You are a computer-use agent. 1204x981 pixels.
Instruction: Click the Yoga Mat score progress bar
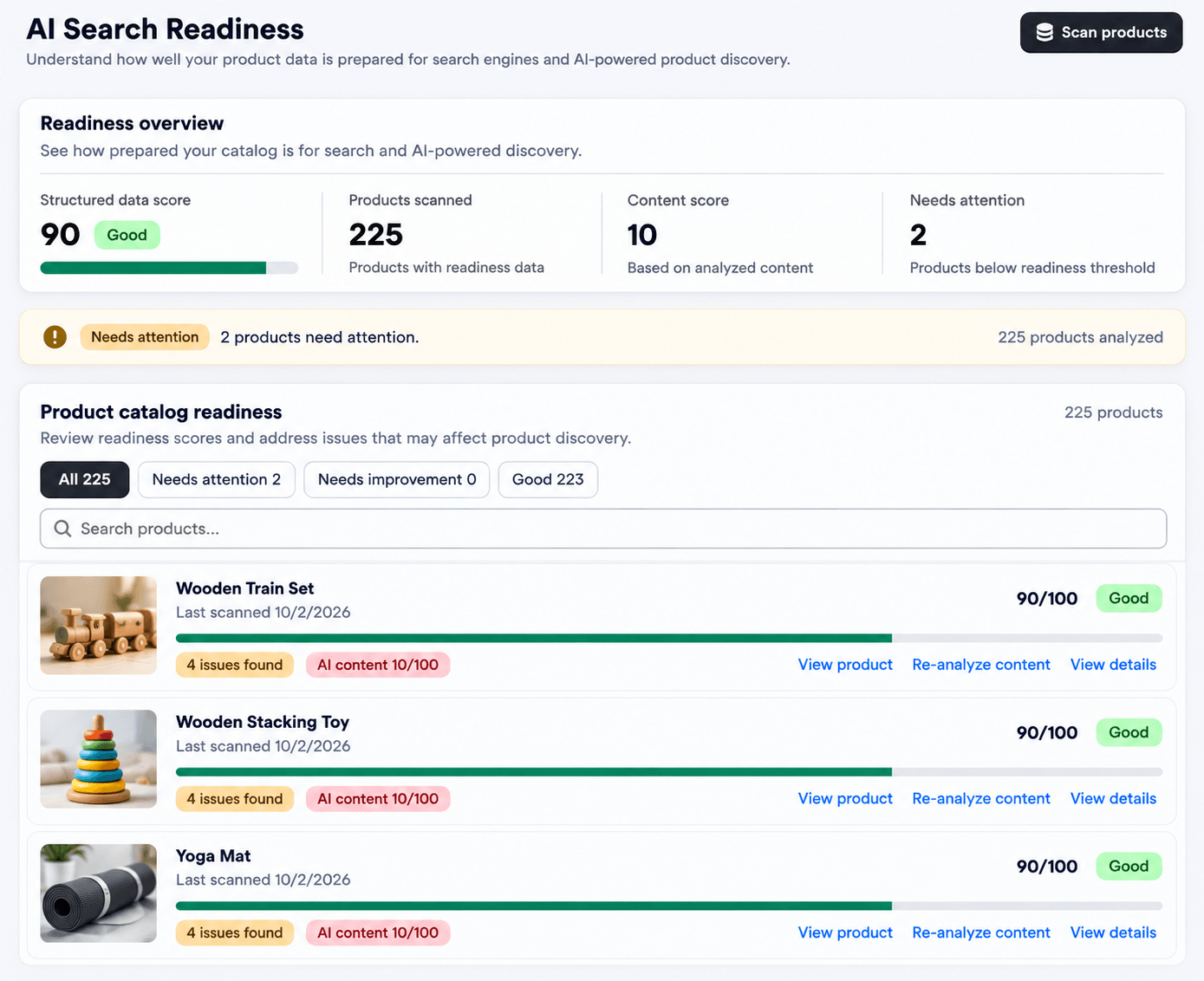pos(669,906)
